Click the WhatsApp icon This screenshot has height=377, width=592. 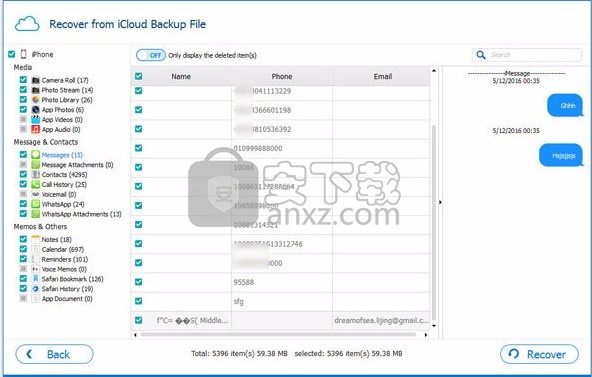click(35, 204)
